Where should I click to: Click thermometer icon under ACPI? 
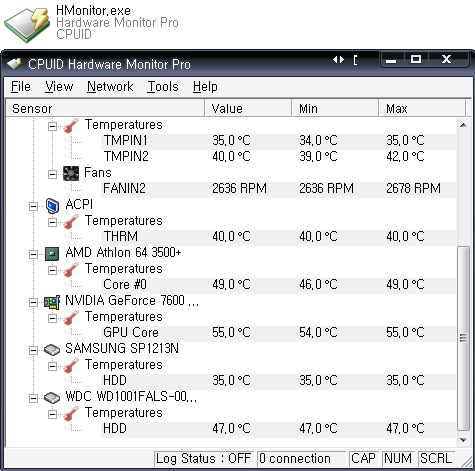(71, 221)
